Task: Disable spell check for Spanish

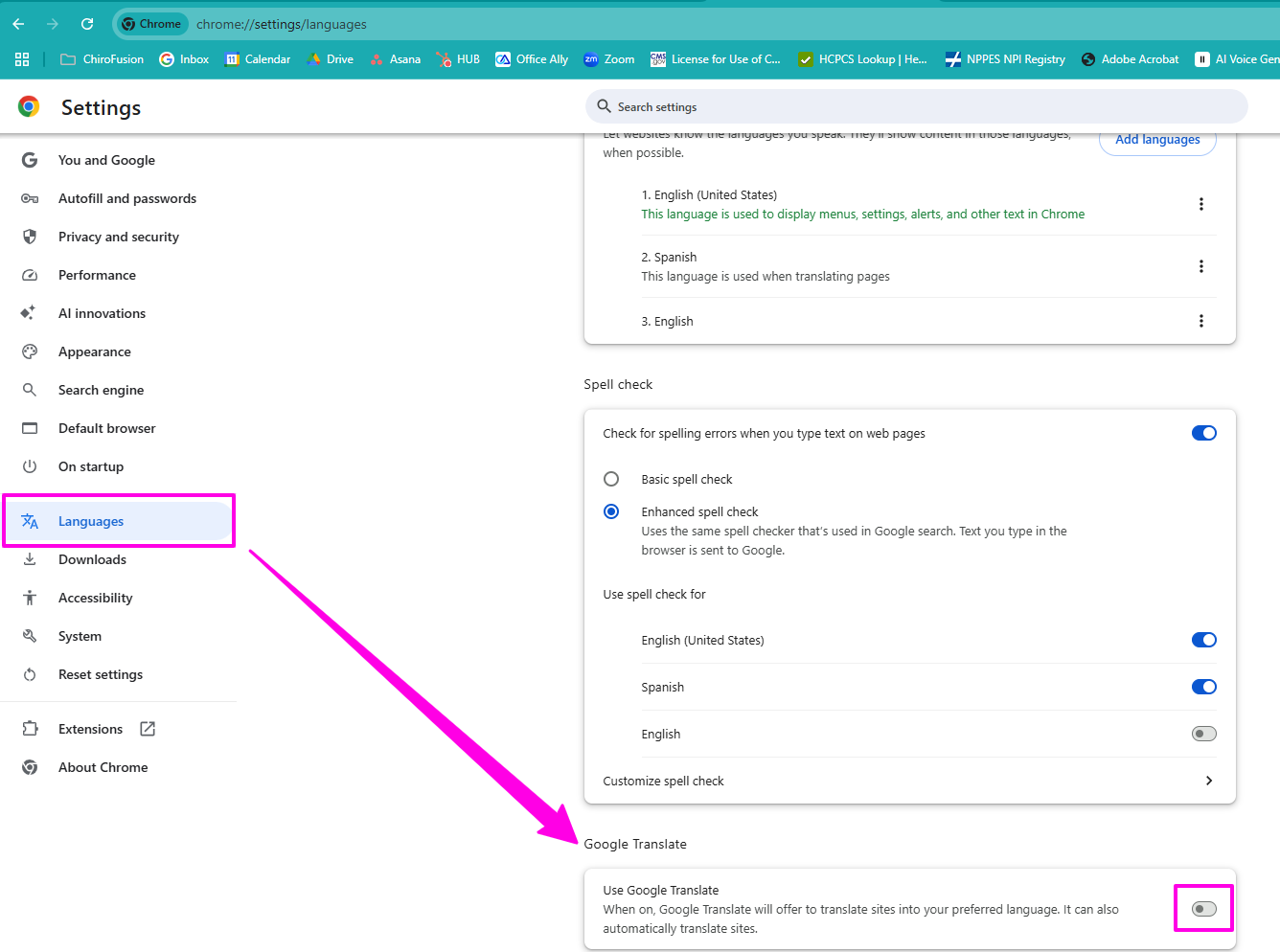Action: (x=1203, y=687)
